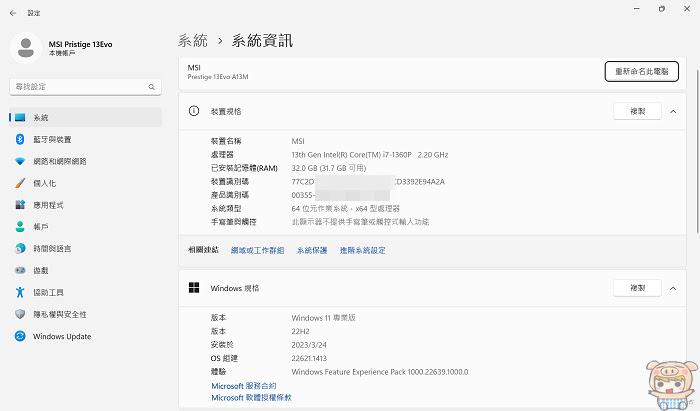The height and width of the screenshot is (411, 700).
Task: Copy Windows specifications with 複製 button
Action: [x=638, y=288]
